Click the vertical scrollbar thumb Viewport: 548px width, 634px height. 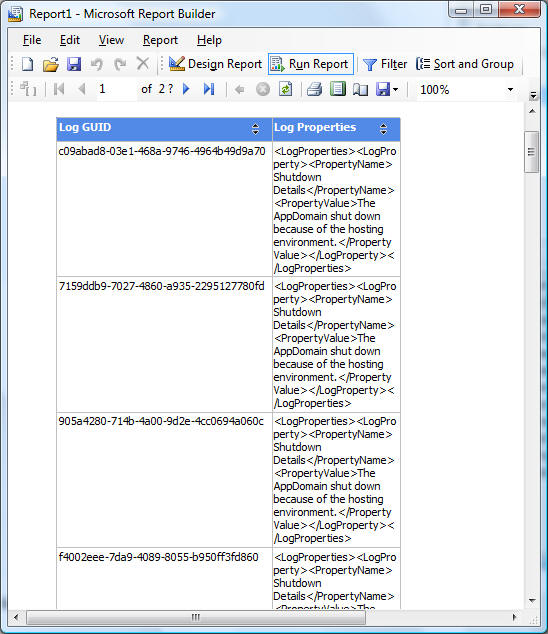point(531,152)
